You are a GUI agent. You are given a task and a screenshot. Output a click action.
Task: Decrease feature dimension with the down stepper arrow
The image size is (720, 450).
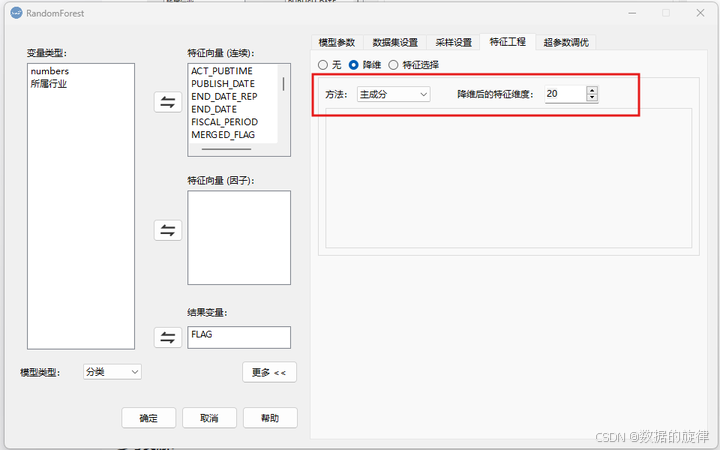coord(592,98)
